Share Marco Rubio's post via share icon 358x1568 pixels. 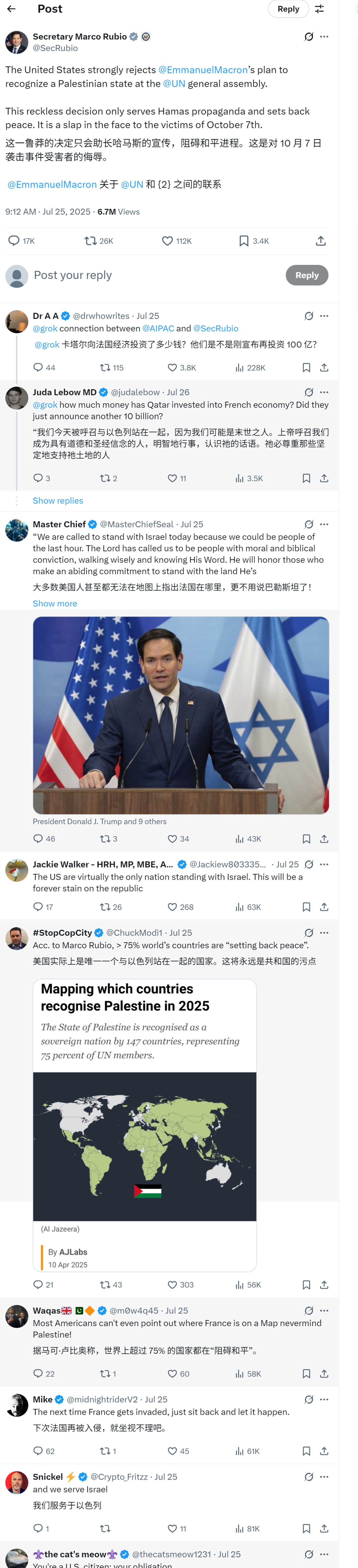coord(320,241)
